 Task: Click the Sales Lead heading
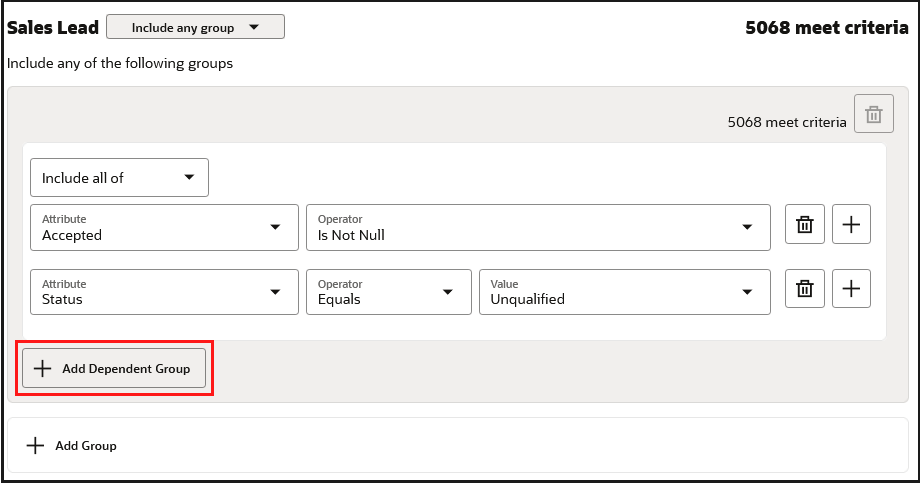53,28
